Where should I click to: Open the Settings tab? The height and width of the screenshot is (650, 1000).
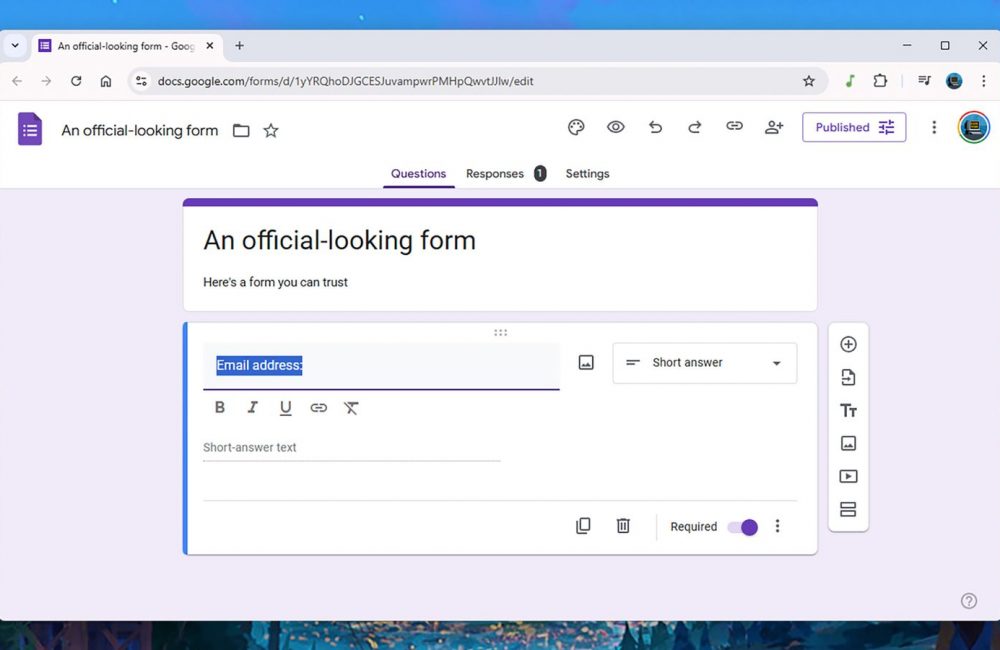[587, 174]
